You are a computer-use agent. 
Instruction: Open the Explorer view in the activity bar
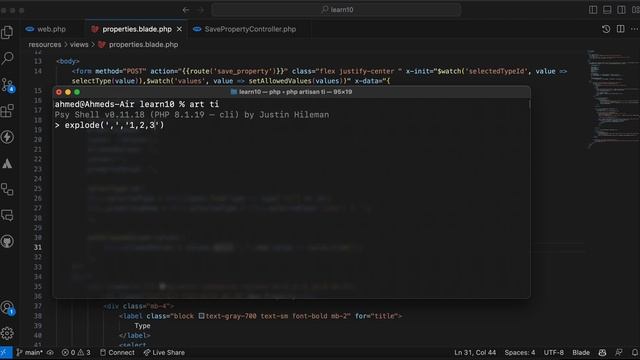[7, 32]
